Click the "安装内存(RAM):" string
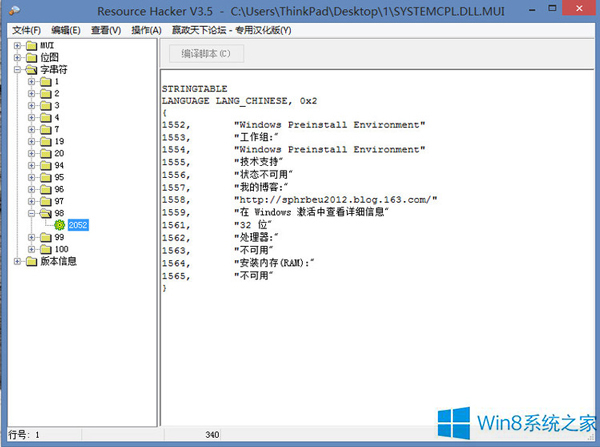This screenshot has width=600, height=447. [274, 263]
